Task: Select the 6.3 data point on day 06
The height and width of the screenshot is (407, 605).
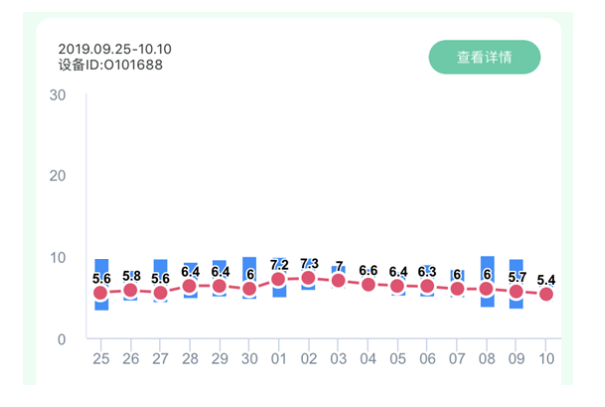Action: tap(427, 286)
